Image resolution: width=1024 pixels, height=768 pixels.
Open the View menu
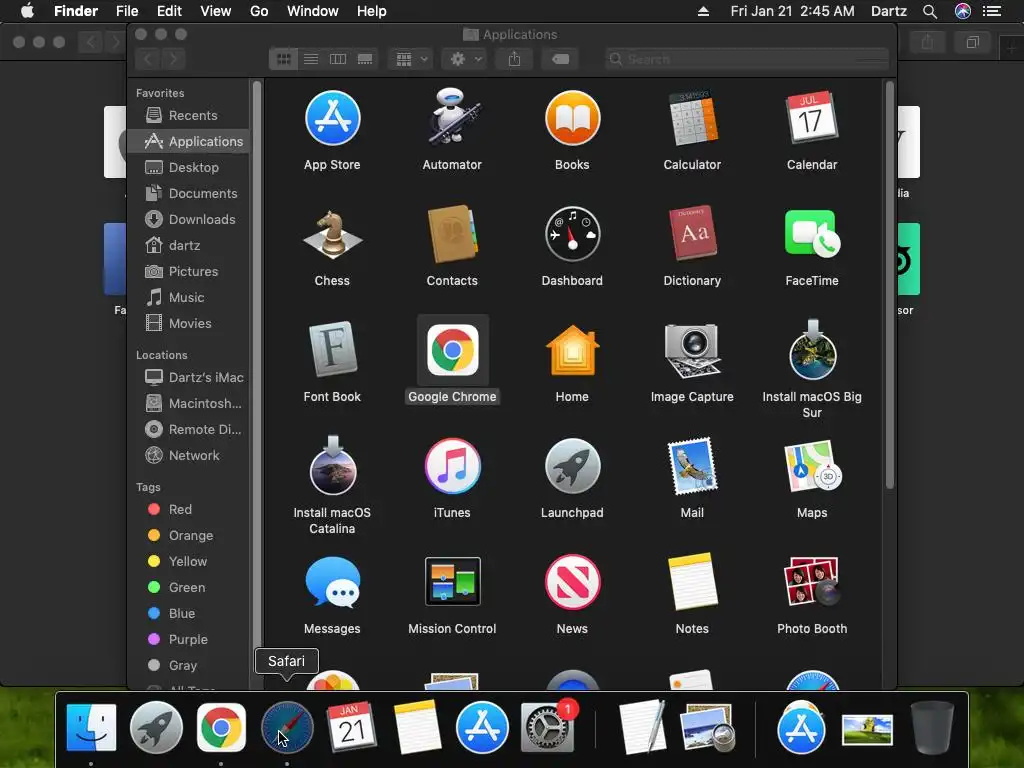216,11
